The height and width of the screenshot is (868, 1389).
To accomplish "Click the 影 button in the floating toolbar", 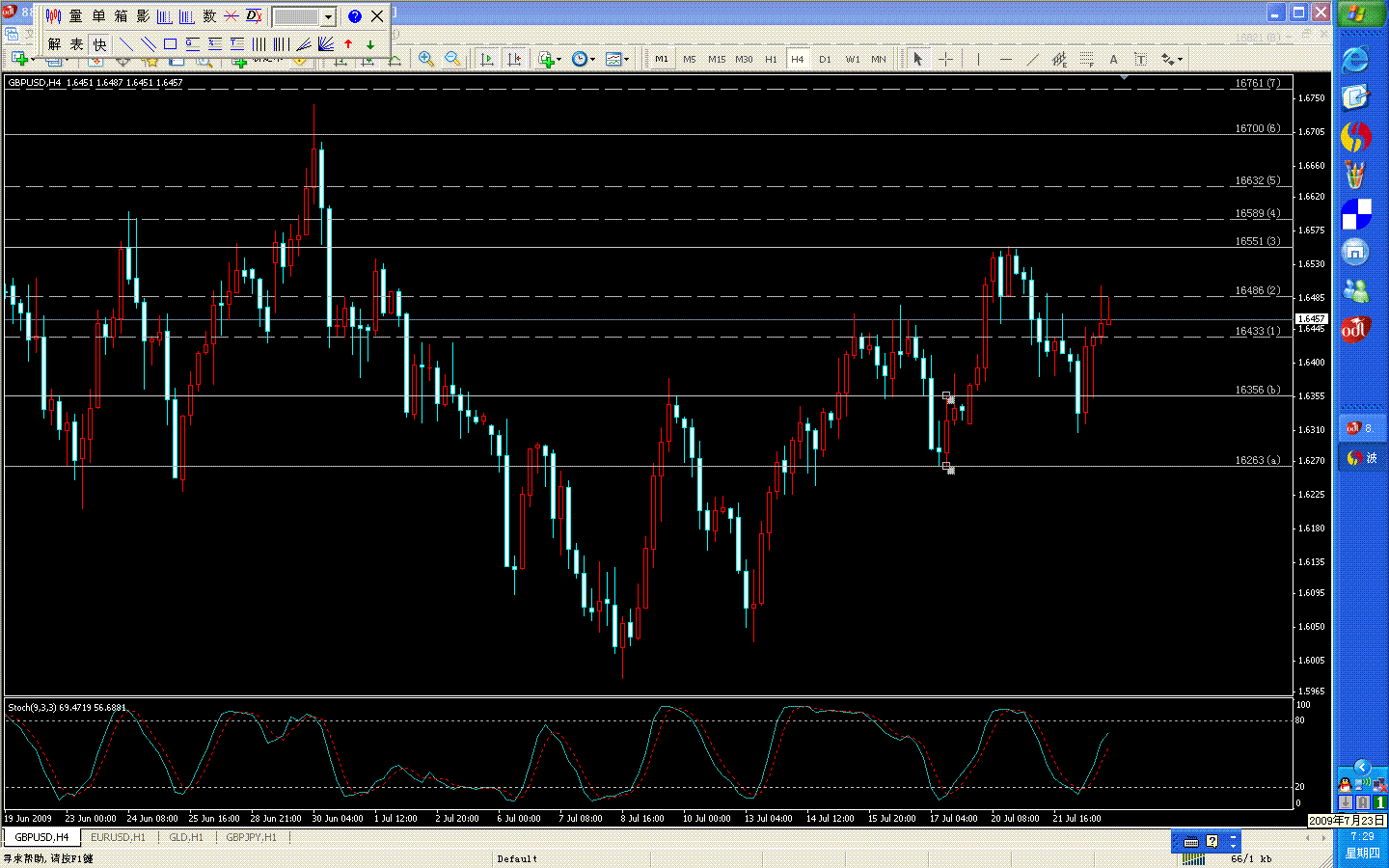I will pos(143,16).
